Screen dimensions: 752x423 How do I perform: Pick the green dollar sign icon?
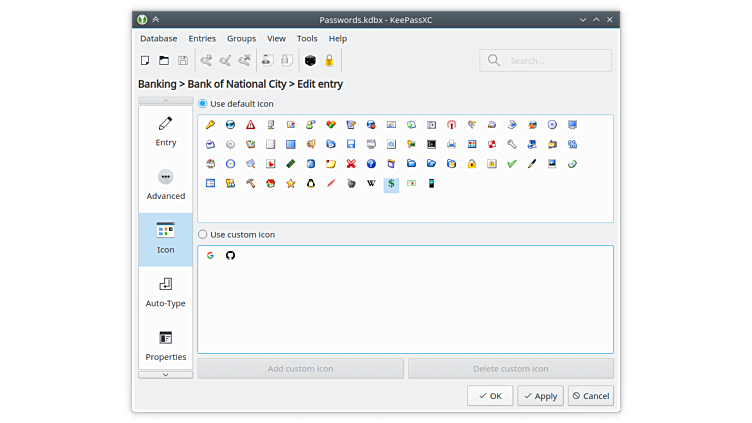pyautogui.click(x=391, y=184)
